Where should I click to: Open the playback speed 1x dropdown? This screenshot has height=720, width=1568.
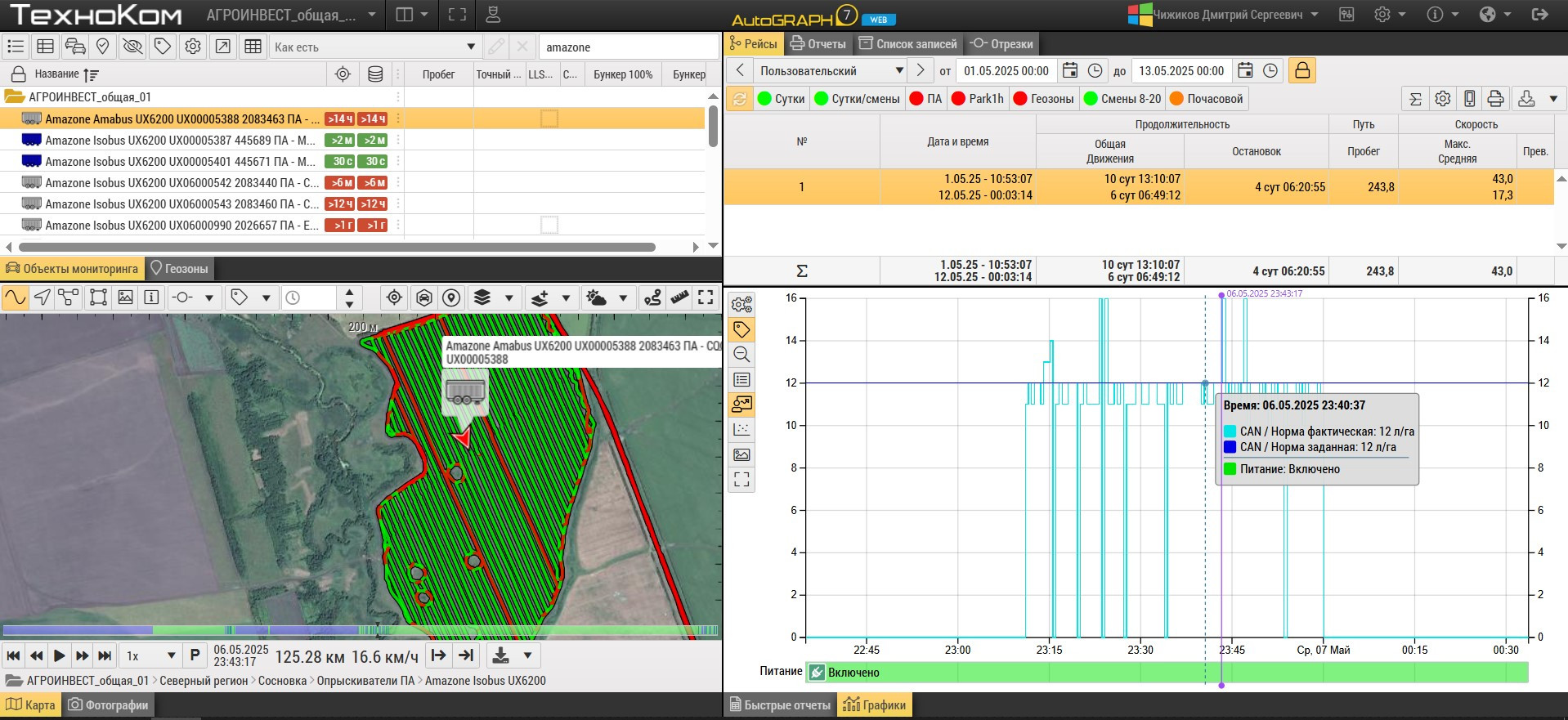click(150, 655)
